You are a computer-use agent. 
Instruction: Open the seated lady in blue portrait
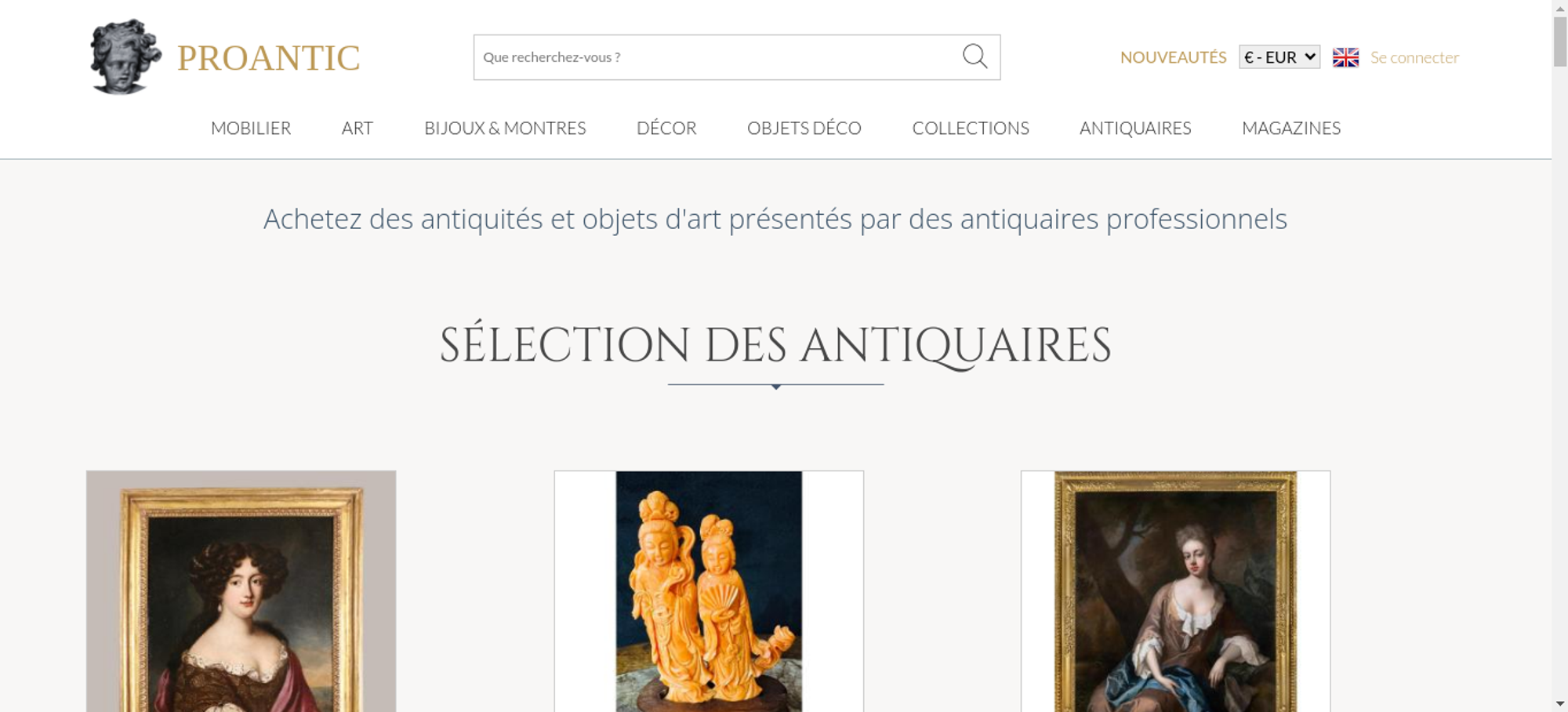(x=1175, y=591)
